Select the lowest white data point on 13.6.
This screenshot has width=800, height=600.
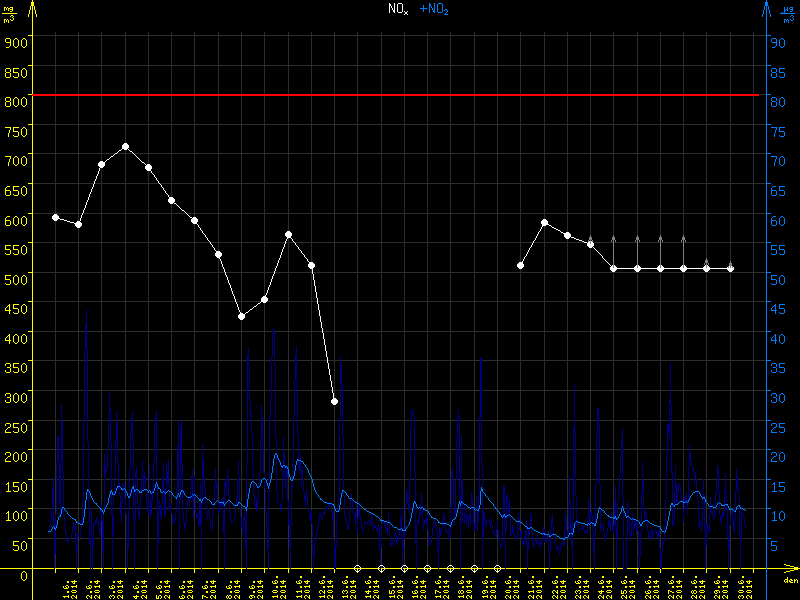[334, 401]
